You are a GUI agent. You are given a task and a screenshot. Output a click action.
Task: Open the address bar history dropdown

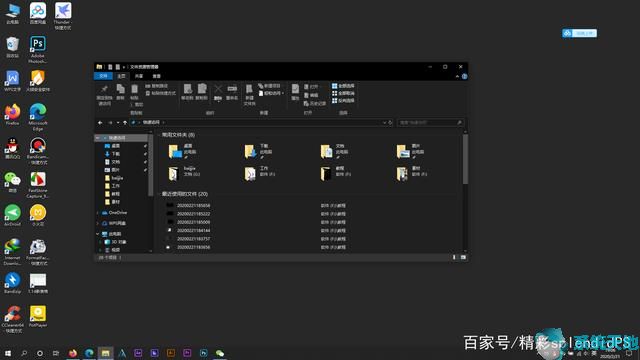pyautogui.click(x=384, y=122)
